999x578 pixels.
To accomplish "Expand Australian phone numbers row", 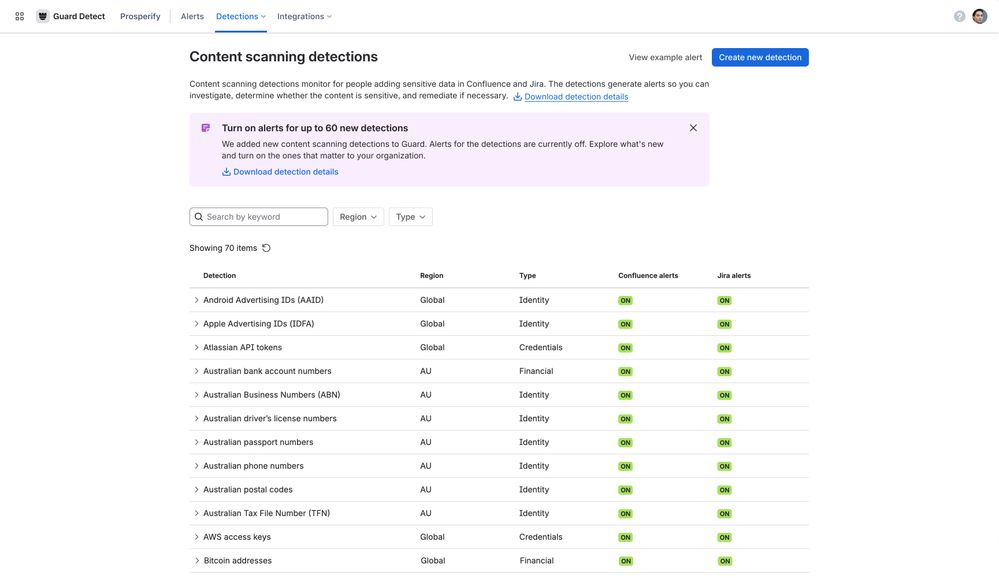I will (x=196, y=466).
